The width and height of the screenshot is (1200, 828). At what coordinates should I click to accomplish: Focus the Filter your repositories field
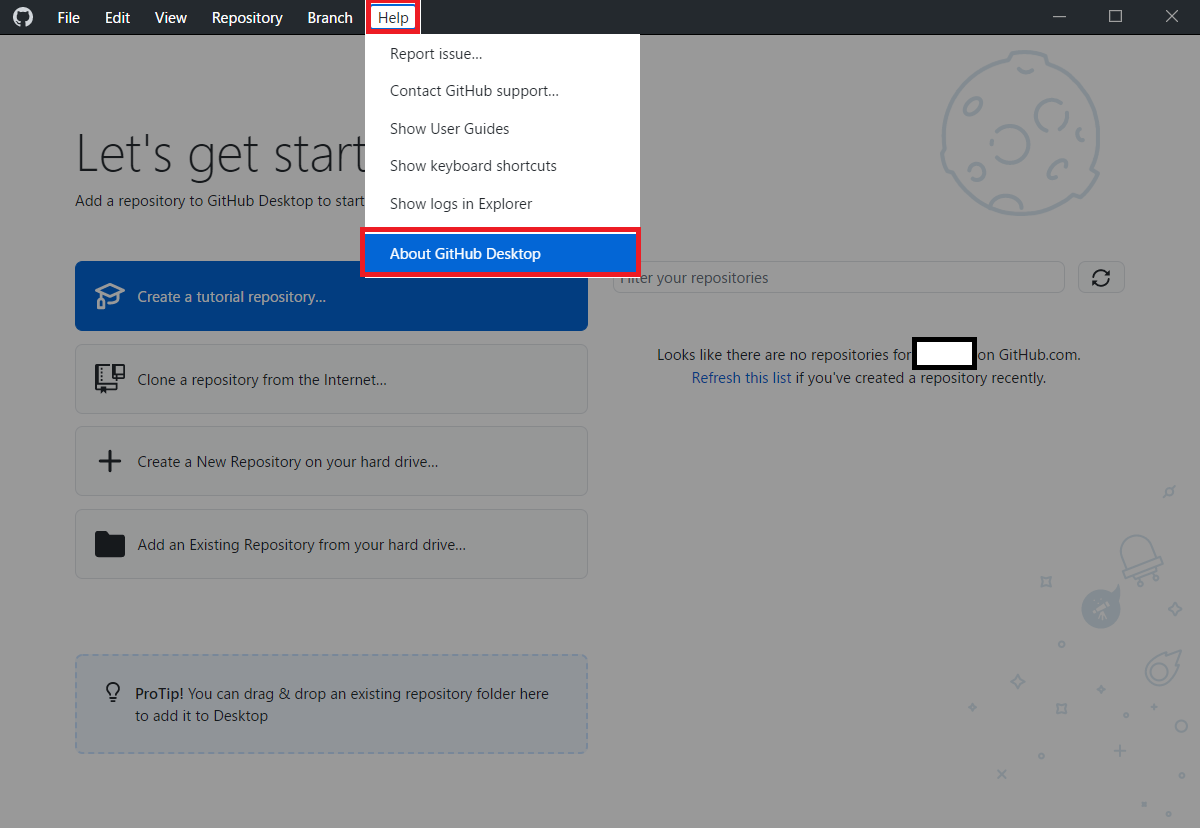(838, 277)
